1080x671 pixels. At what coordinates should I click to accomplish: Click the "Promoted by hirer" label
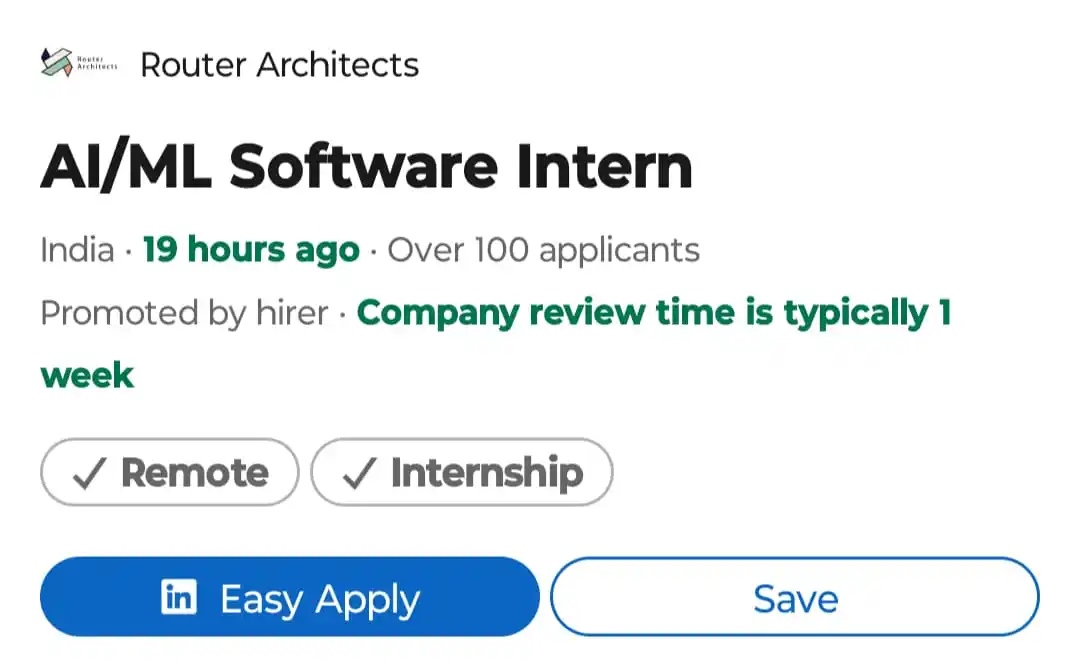point(184,313)
